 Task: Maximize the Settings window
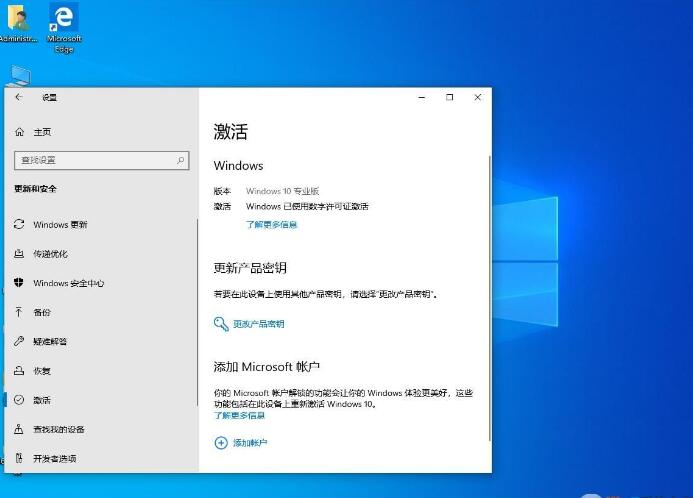(x=449, y=97)
